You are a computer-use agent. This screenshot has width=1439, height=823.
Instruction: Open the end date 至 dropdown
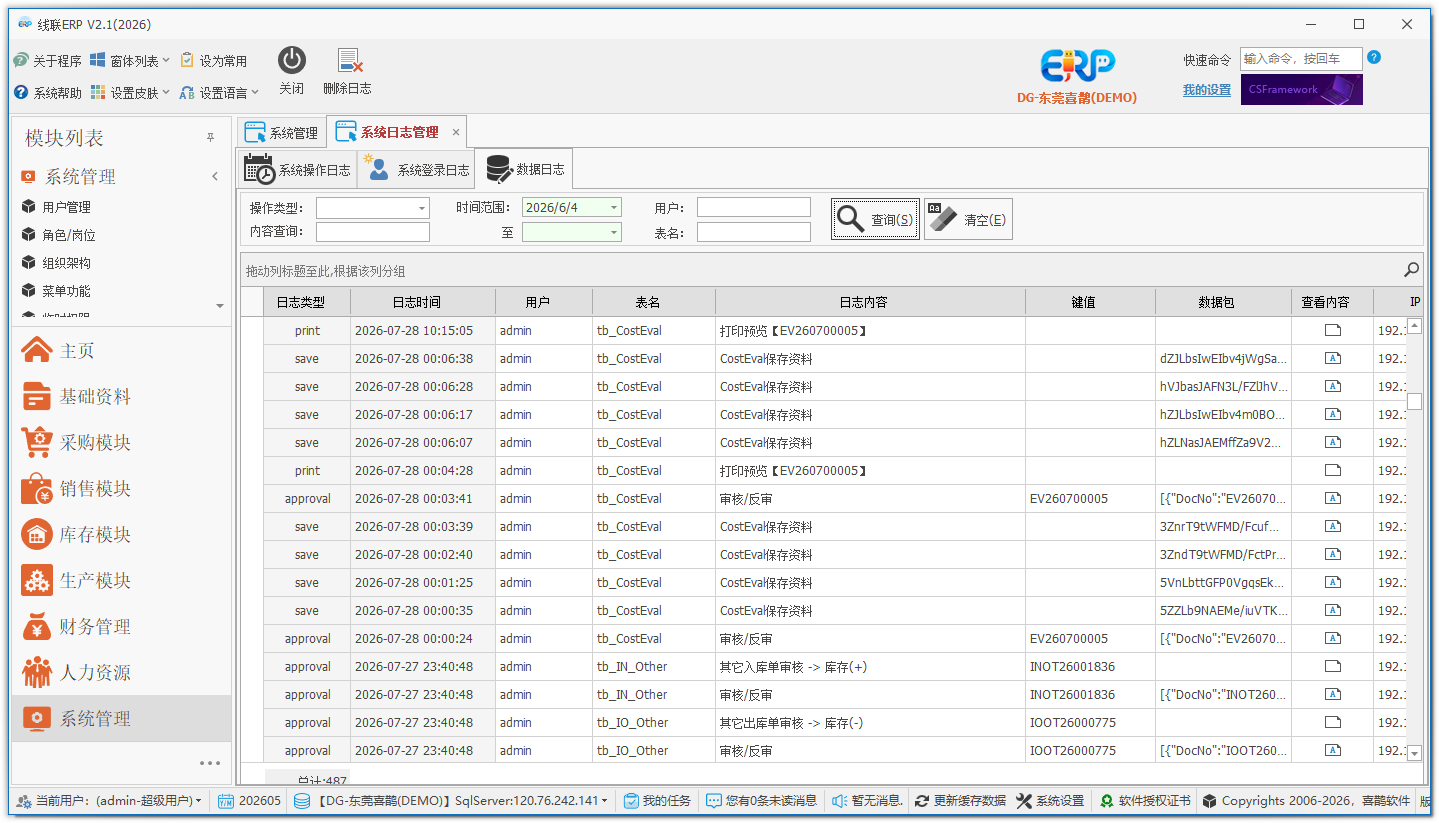614,232
